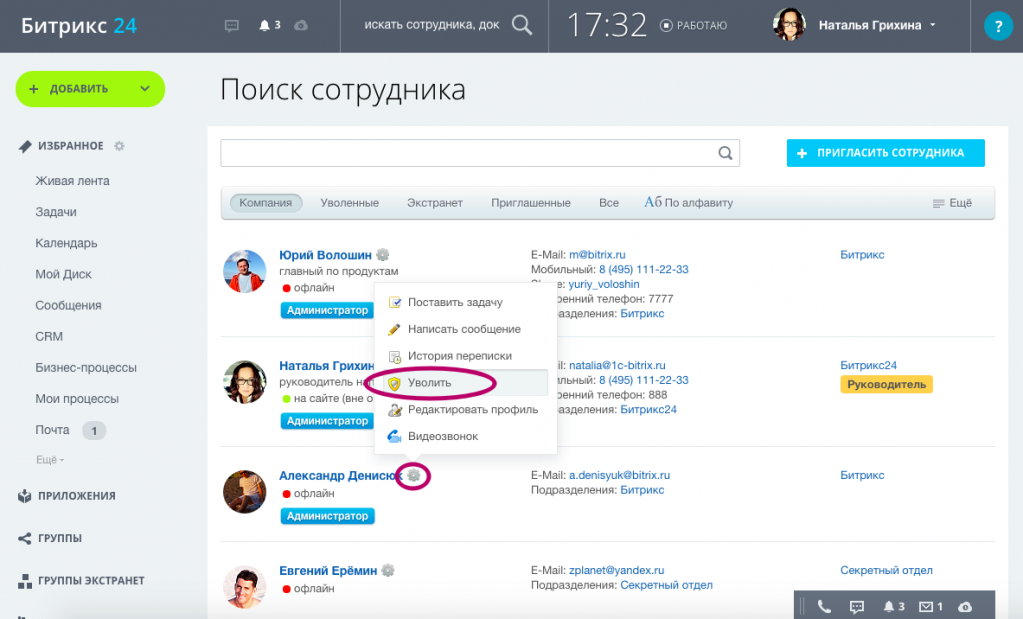Click the Руководитель yellow badge

(x=886, y=384)
